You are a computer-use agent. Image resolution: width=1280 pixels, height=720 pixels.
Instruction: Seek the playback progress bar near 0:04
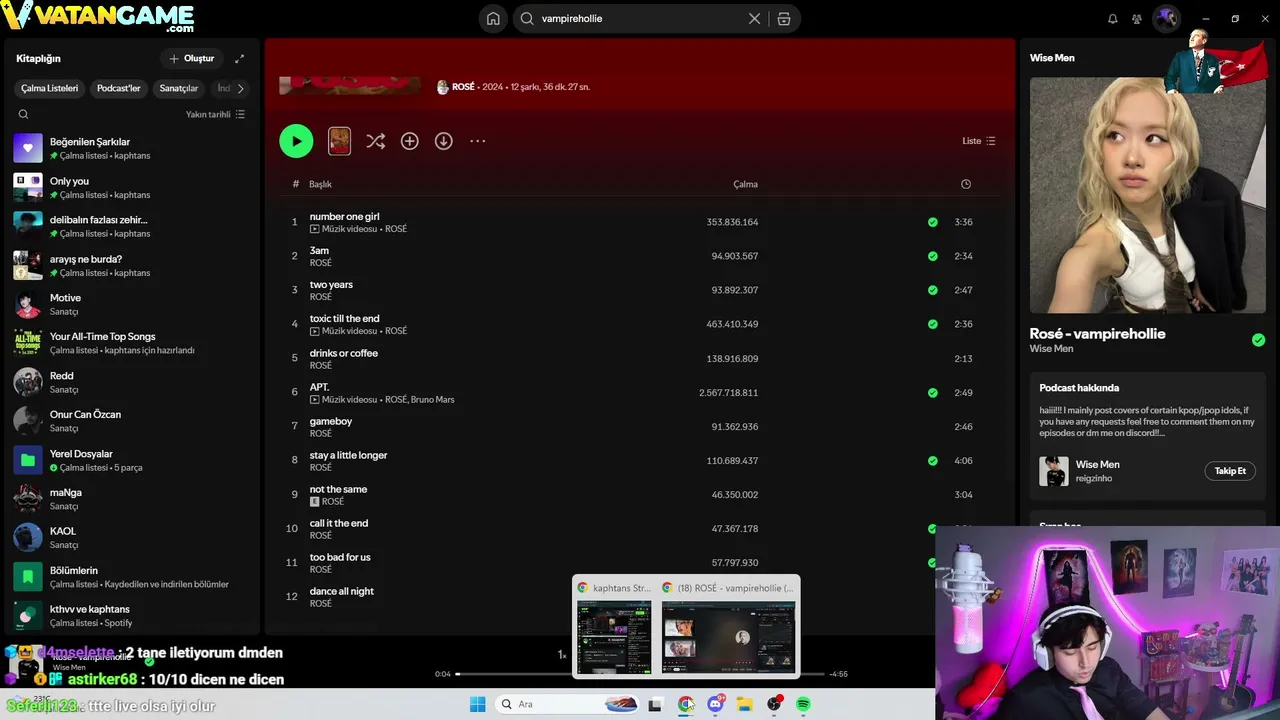[x=458, y=674]
